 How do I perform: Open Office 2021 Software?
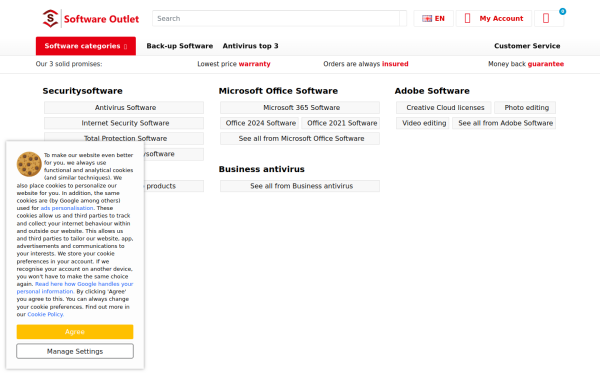tap(341, 123)
